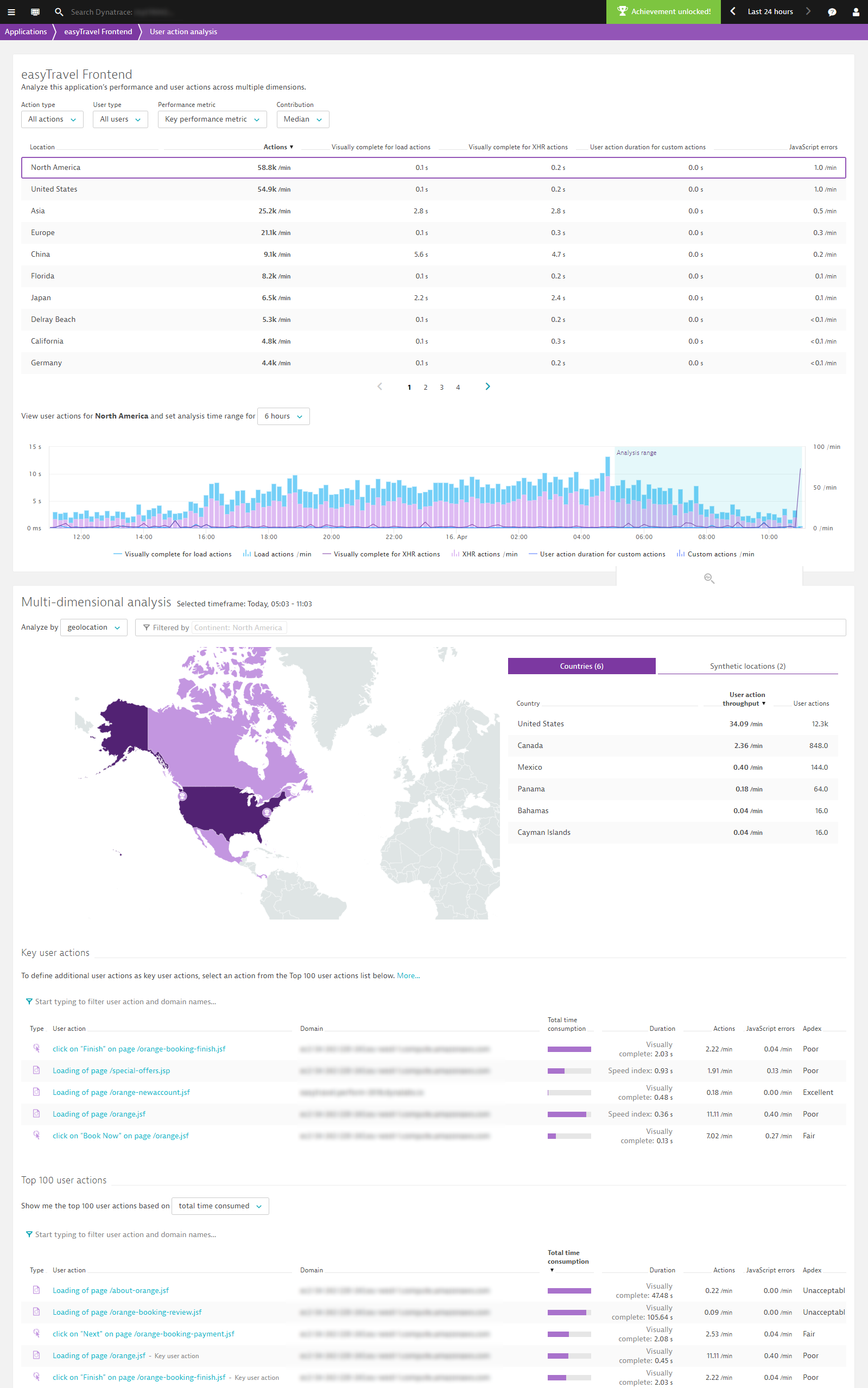The width and height of the screenshot is (868, 1388).
Task: Click the Search Dynatrace input field
Action: coord(121,11)
